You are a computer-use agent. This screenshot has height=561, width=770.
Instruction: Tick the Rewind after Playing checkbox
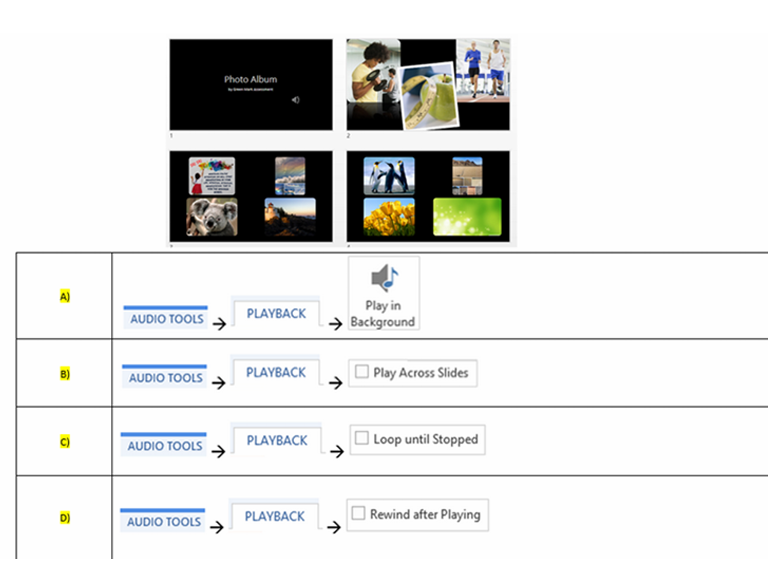(359, 514)
